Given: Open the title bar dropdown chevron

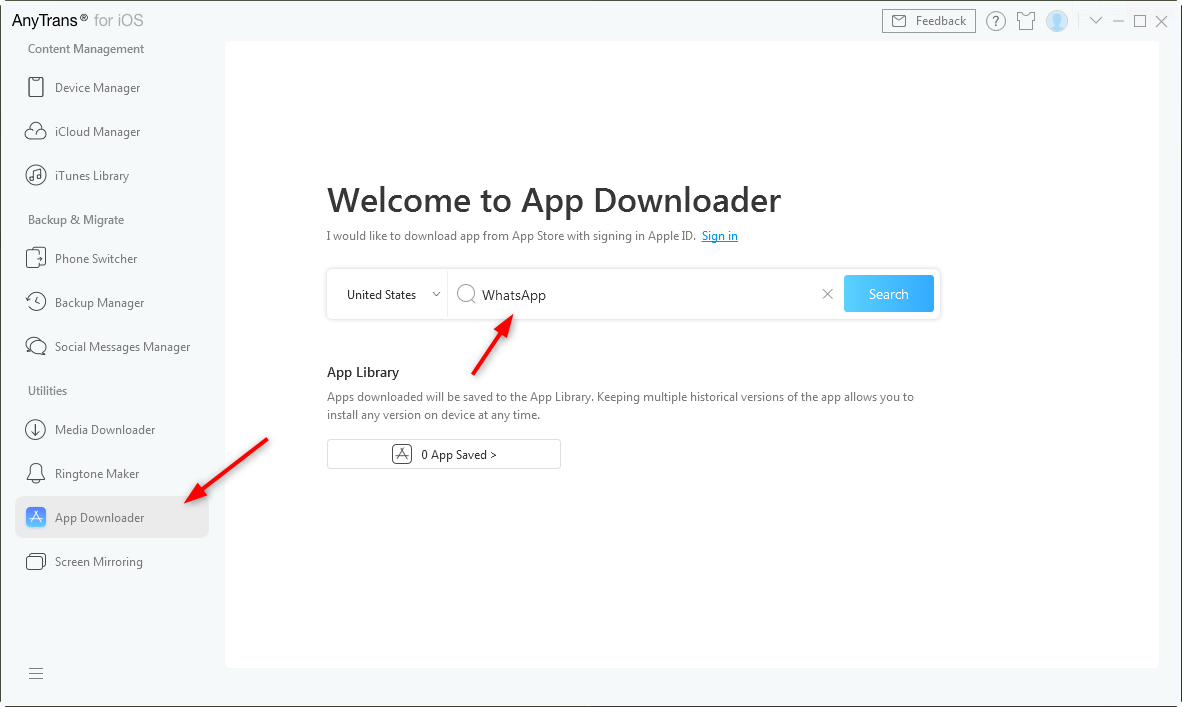Looking at the screenshot, I should [x=1095, y=21].
